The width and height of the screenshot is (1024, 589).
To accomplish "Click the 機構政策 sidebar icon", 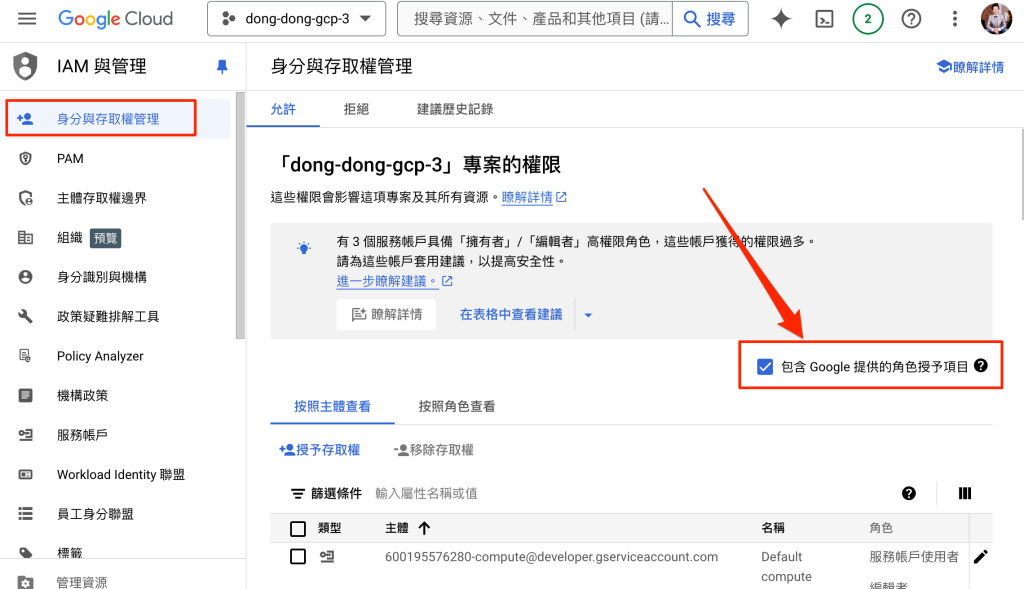I will pos(25,395).
